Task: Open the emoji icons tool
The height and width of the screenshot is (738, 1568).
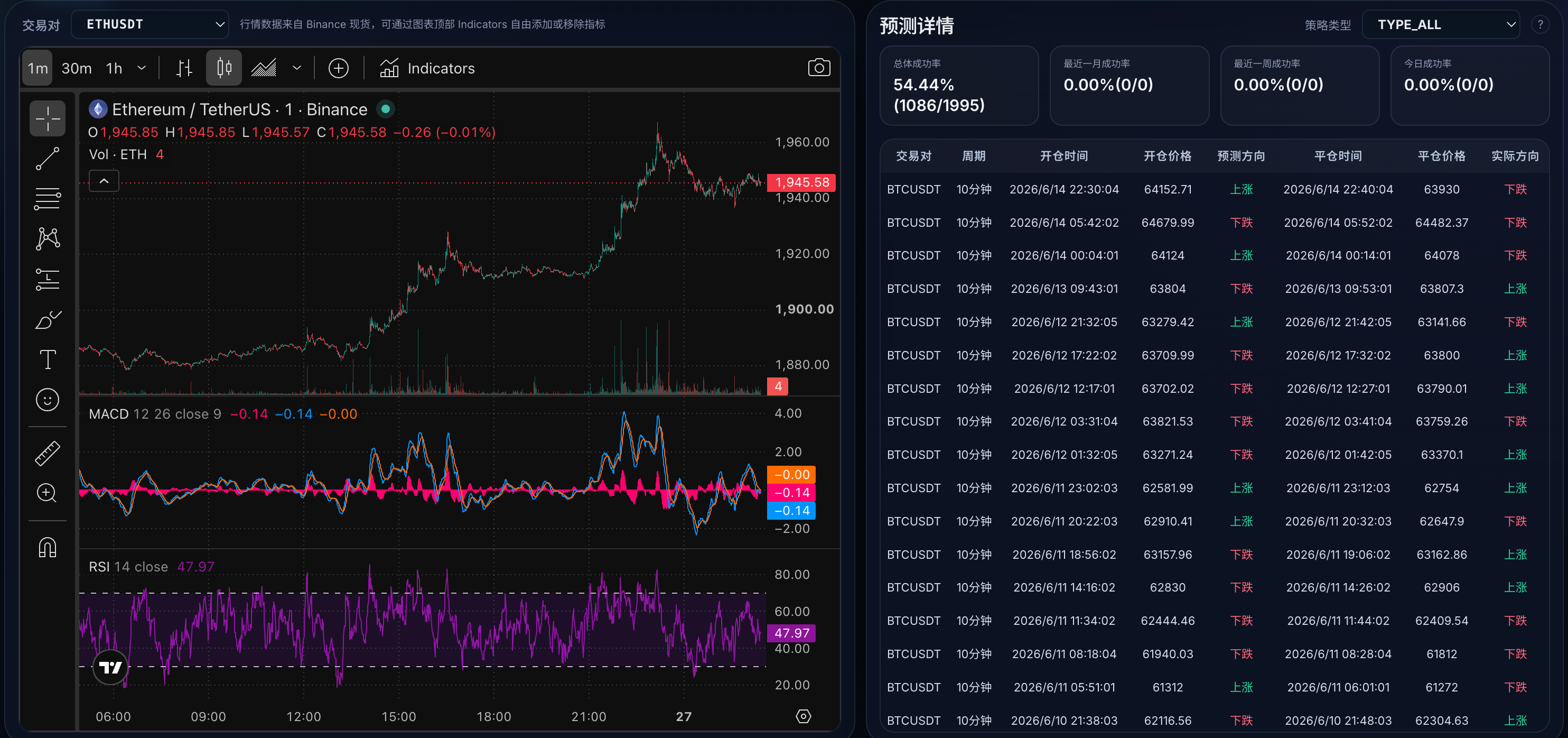Action: [x=48, y=400]
